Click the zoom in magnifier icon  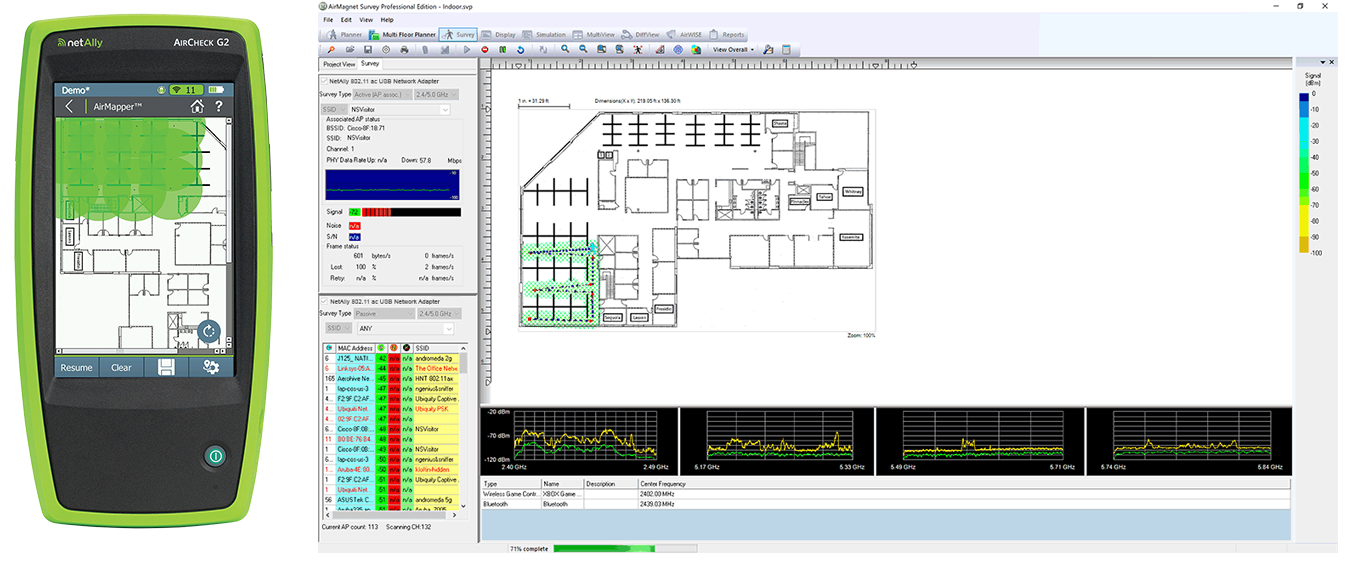tap(565, 49)
